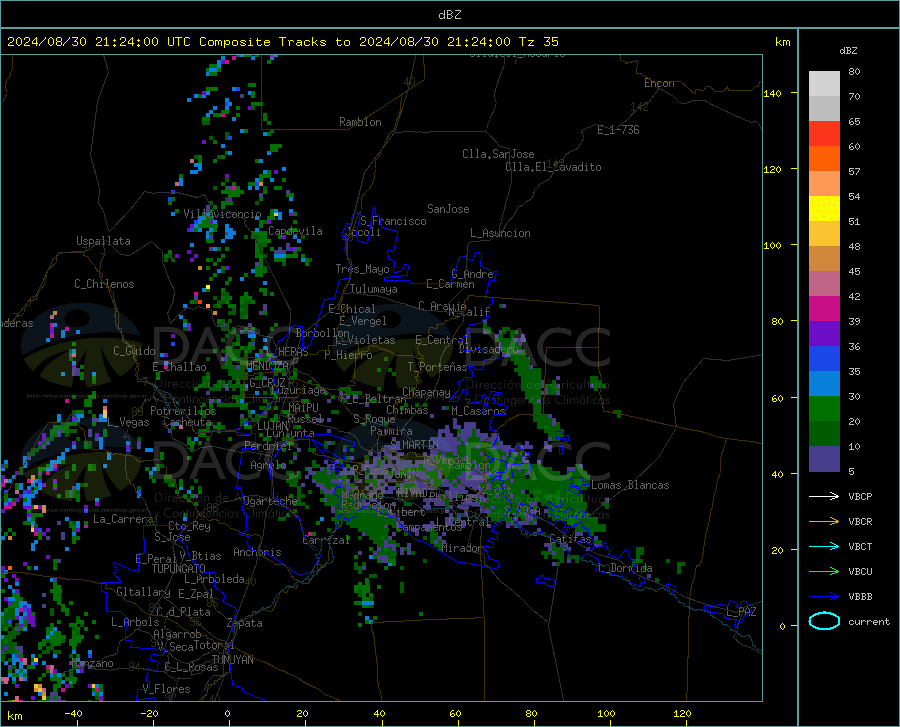This screenshot has width=900, height=727.
Task: Click the white VBCP arrow legend icon
Action: [824, 496]
